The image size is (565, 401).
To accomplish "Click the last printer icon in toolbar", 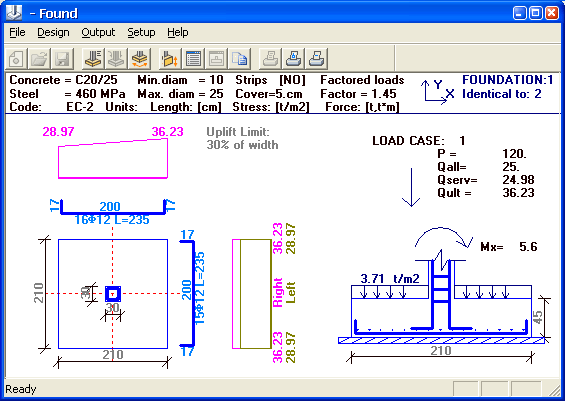I will click(316, 59).
